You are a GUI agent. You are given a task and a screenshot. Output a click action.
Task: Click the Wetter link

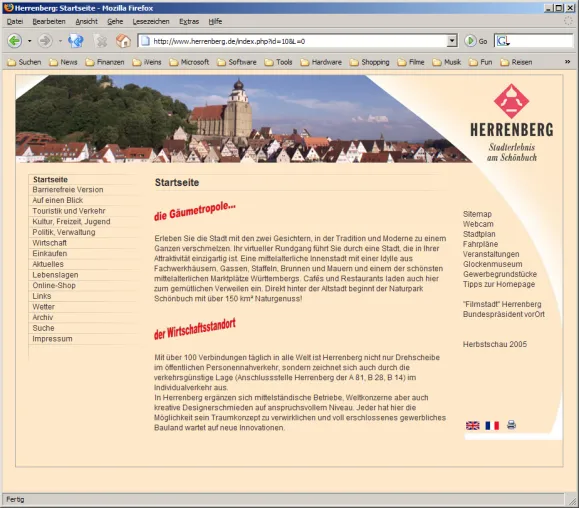click(x=43, y=307)
